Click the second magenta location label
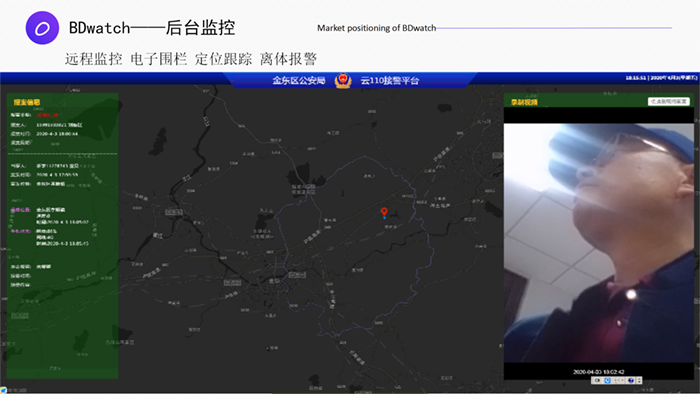Image resolution: width=700 pixels, height=394 pixels. pos(21,231)
